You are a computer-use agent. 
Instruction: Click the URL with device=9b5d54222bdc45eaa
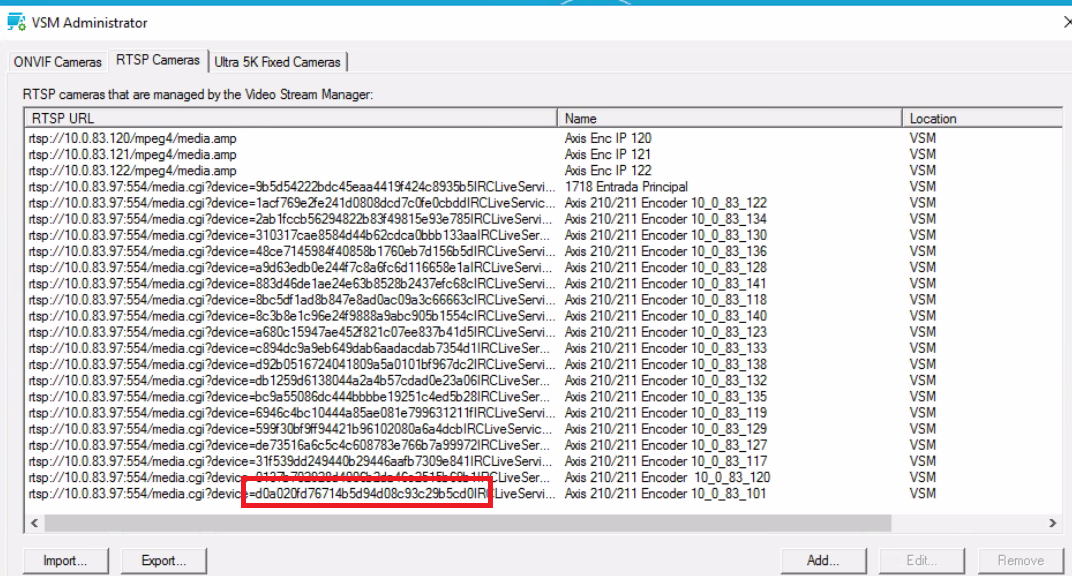292,187
